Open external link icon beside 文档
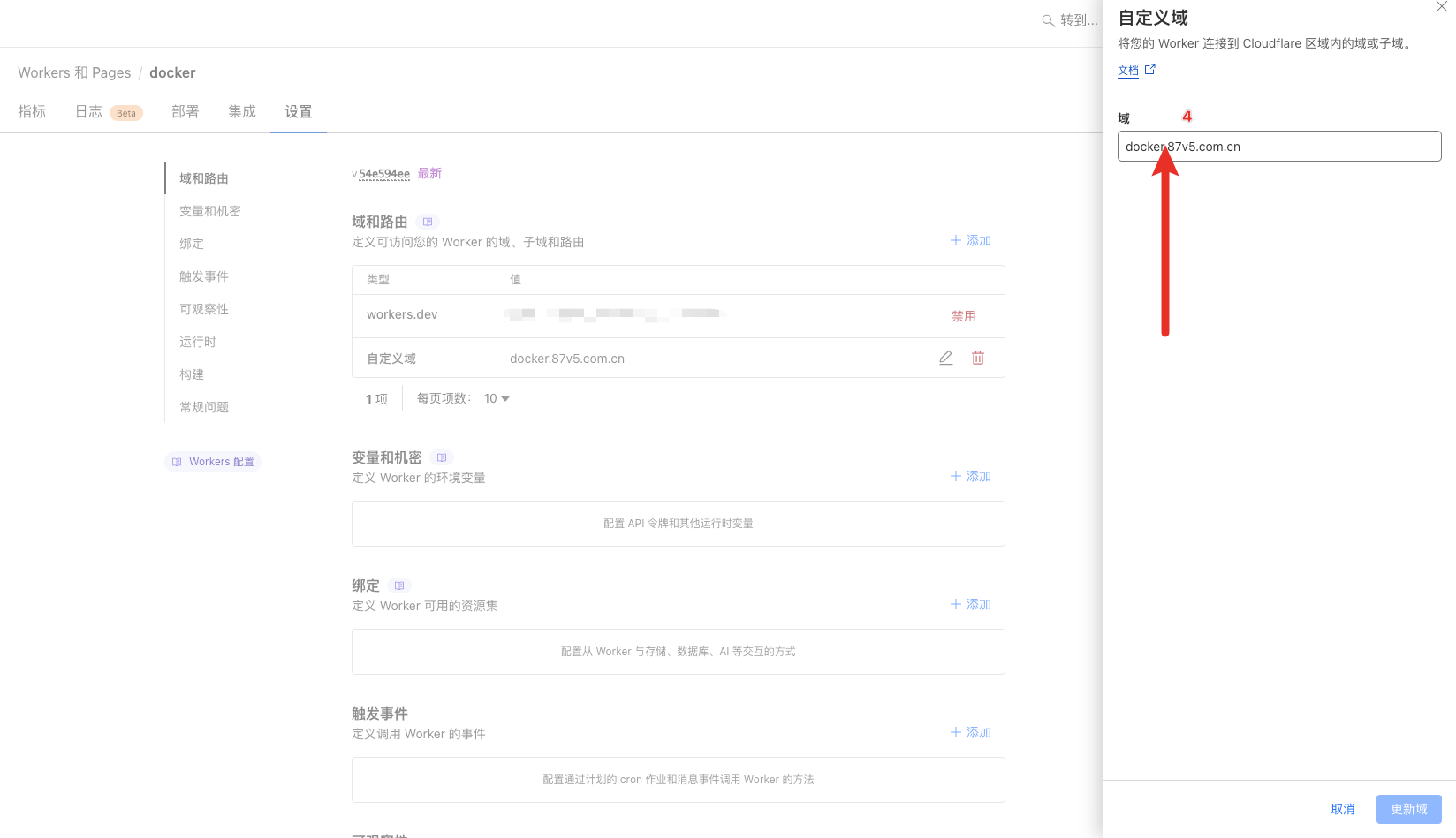 1150,69
